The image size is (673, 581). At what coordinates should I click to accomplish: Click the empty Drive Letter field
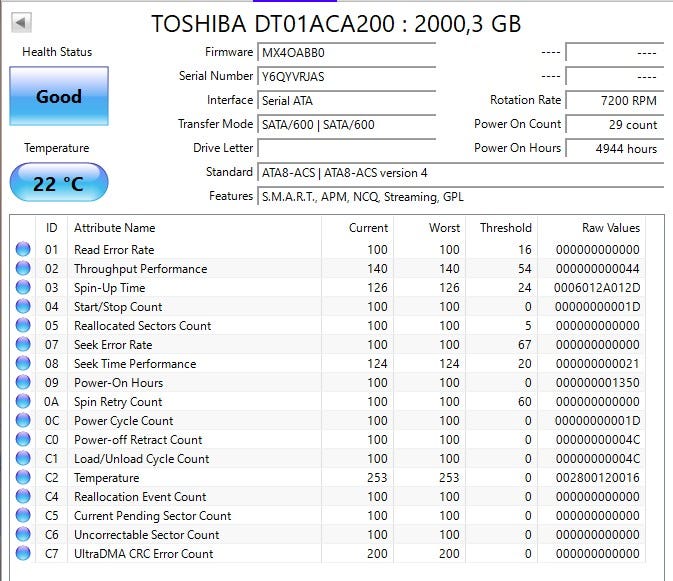click(346, 148)
